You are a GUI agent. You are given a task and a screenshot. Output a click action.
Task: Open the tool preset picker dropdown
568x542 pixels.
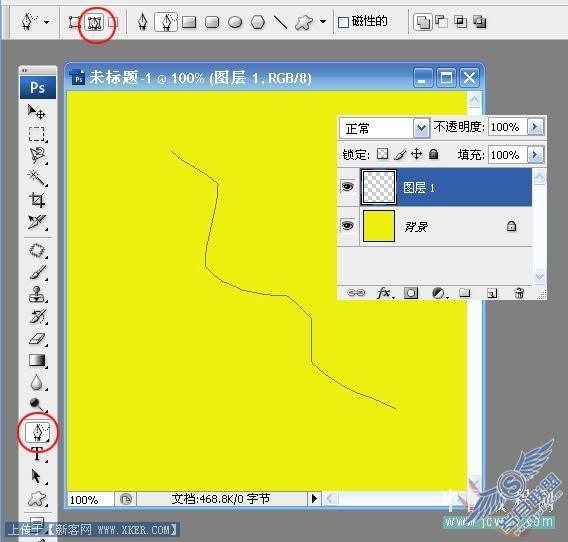[47, 22]
